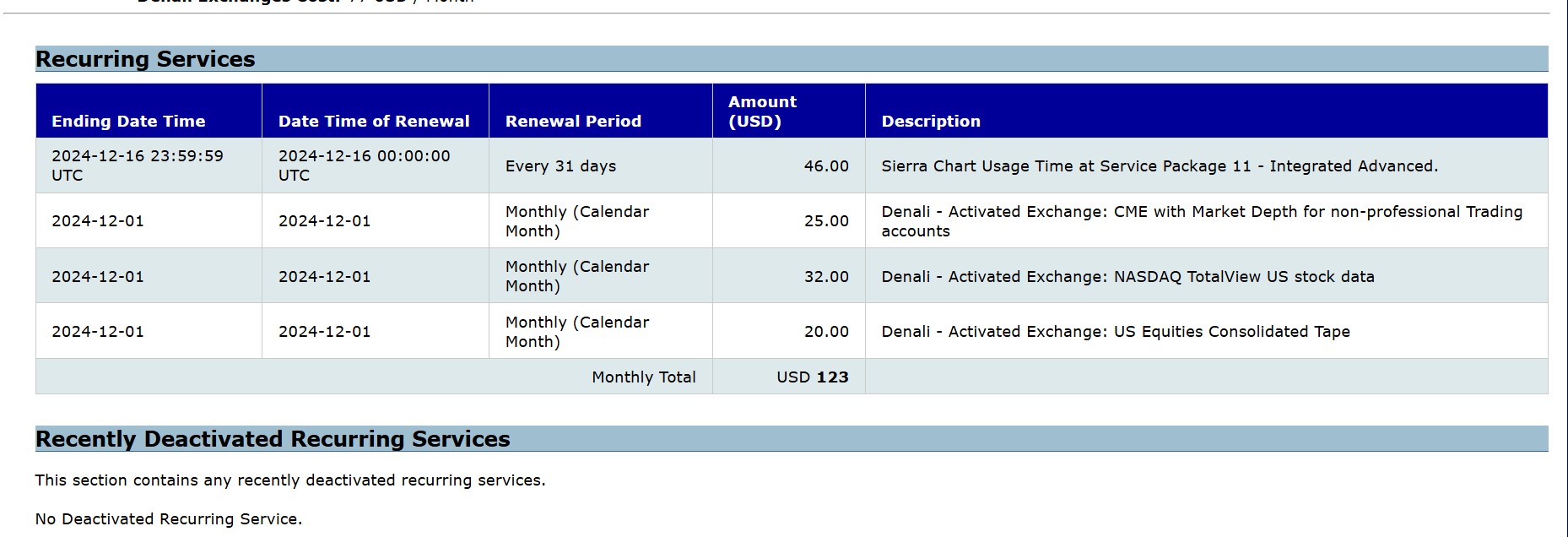Viewport: 1568px width, 537px height.
Task: Click the Recently Deactivated Recurring Services heading
Action: [x=273, y=439]
